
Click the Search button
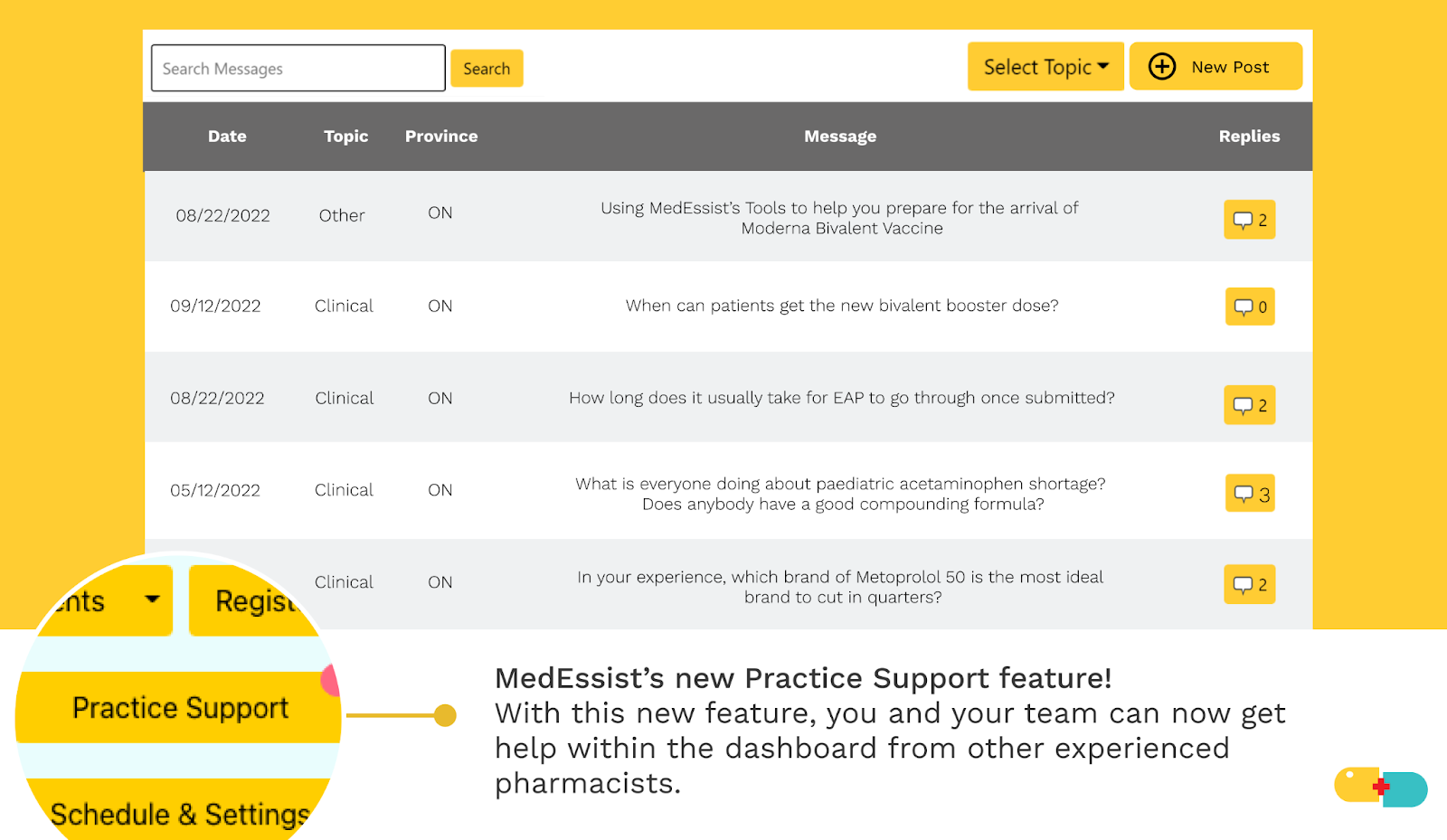click(487, 69)
